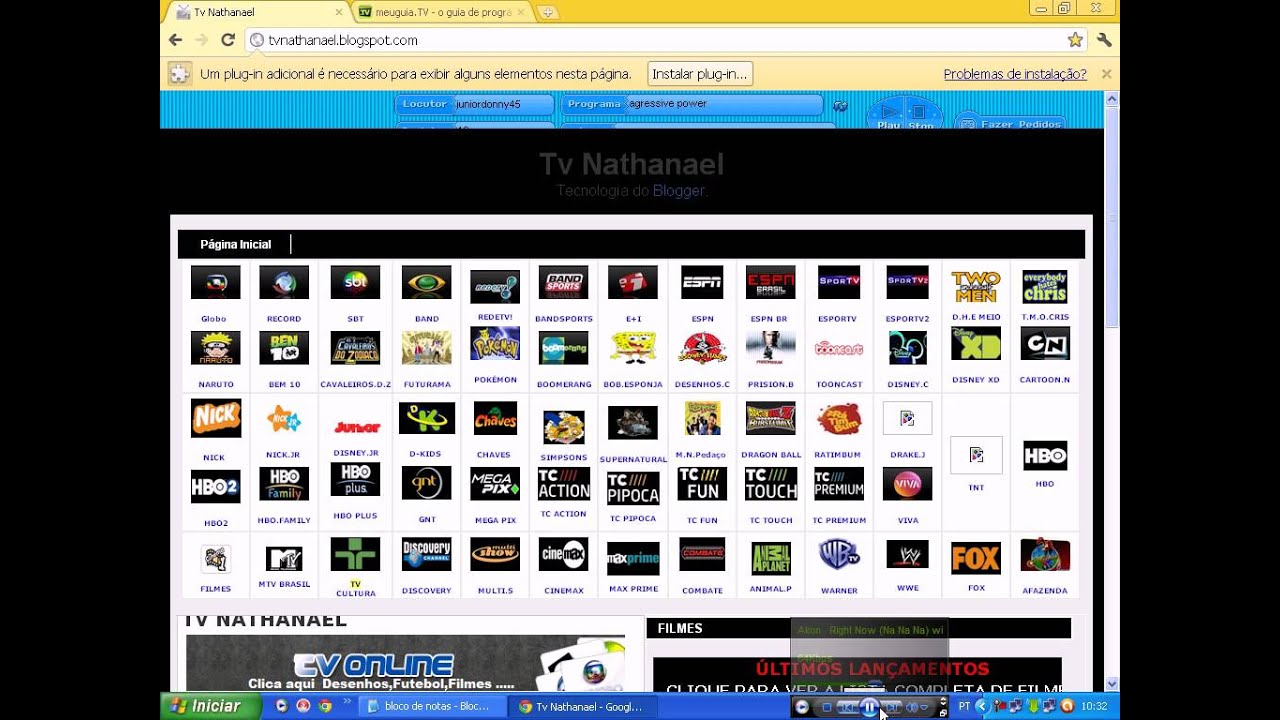
Task: Click the HBO2 channel logo
Action: tap(215, 486)
